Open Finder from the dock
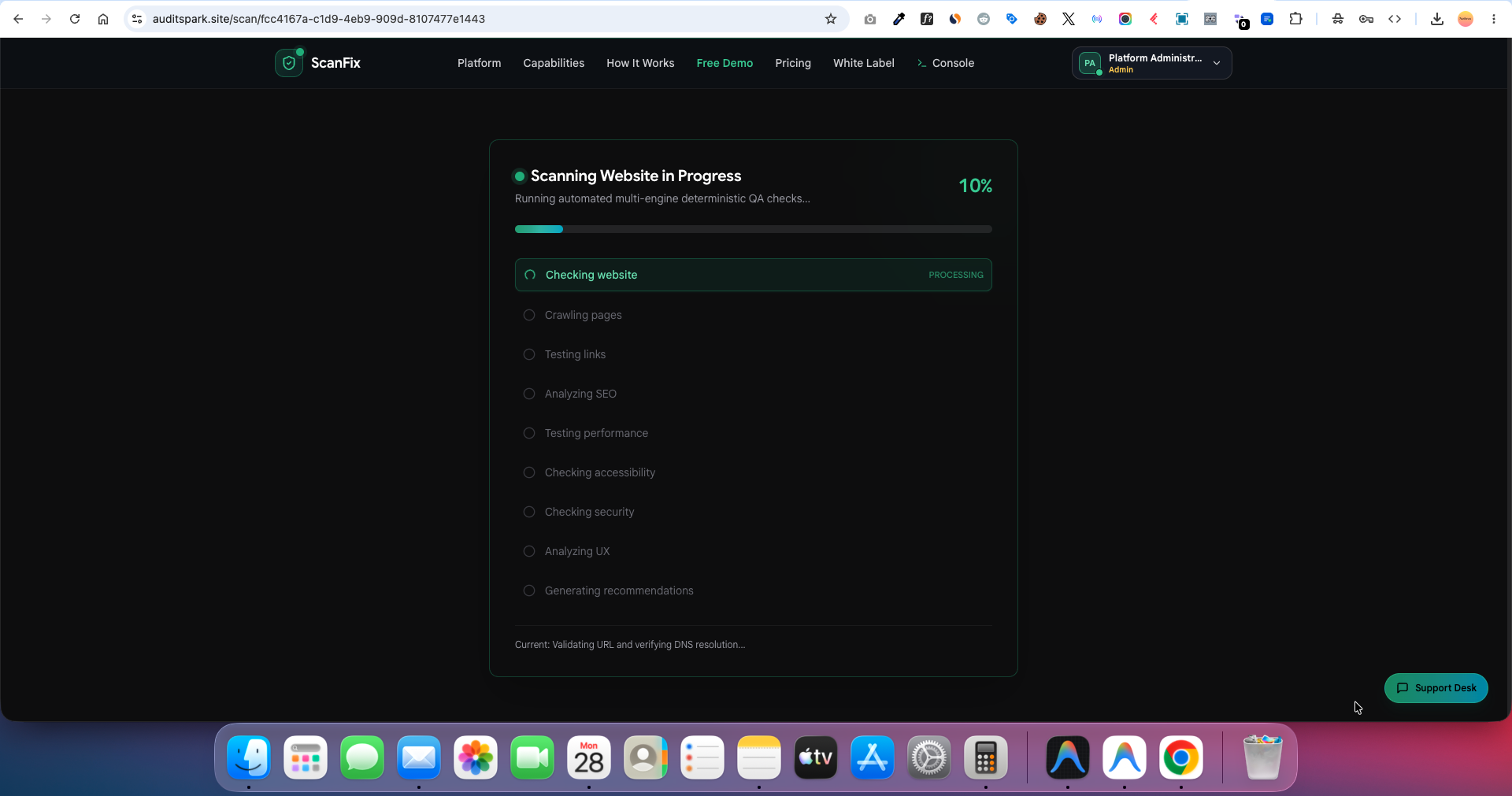The image size is (1512, 796). coord(249,758)
